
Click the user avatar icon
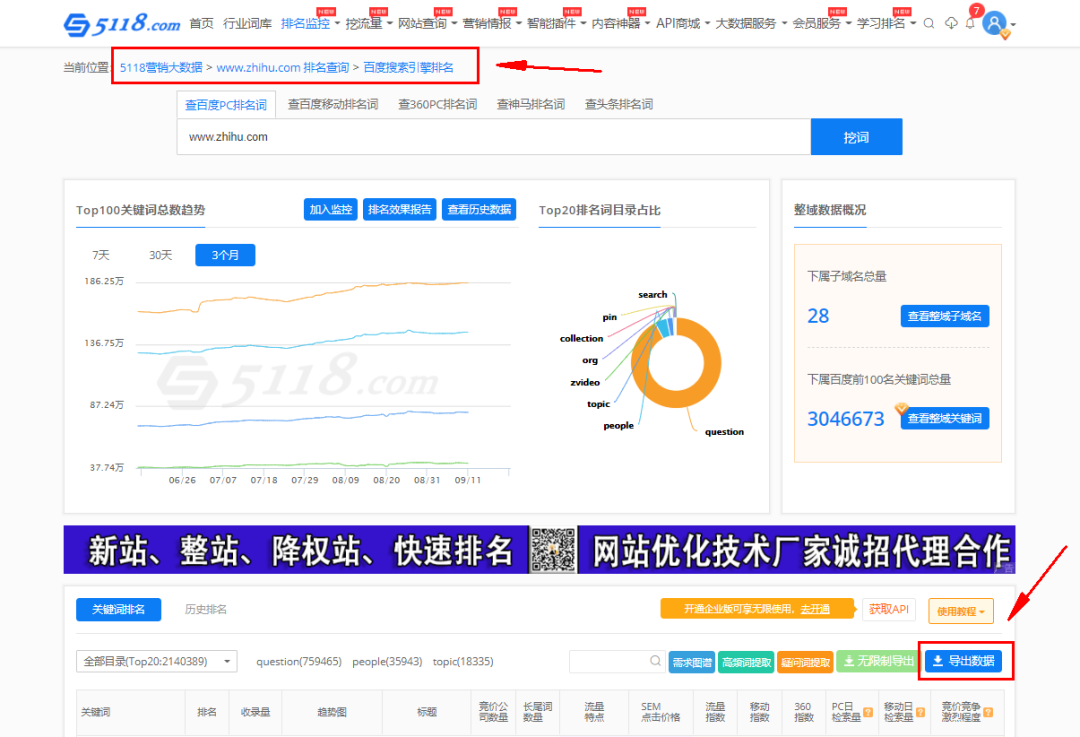(x=994, y=23)
